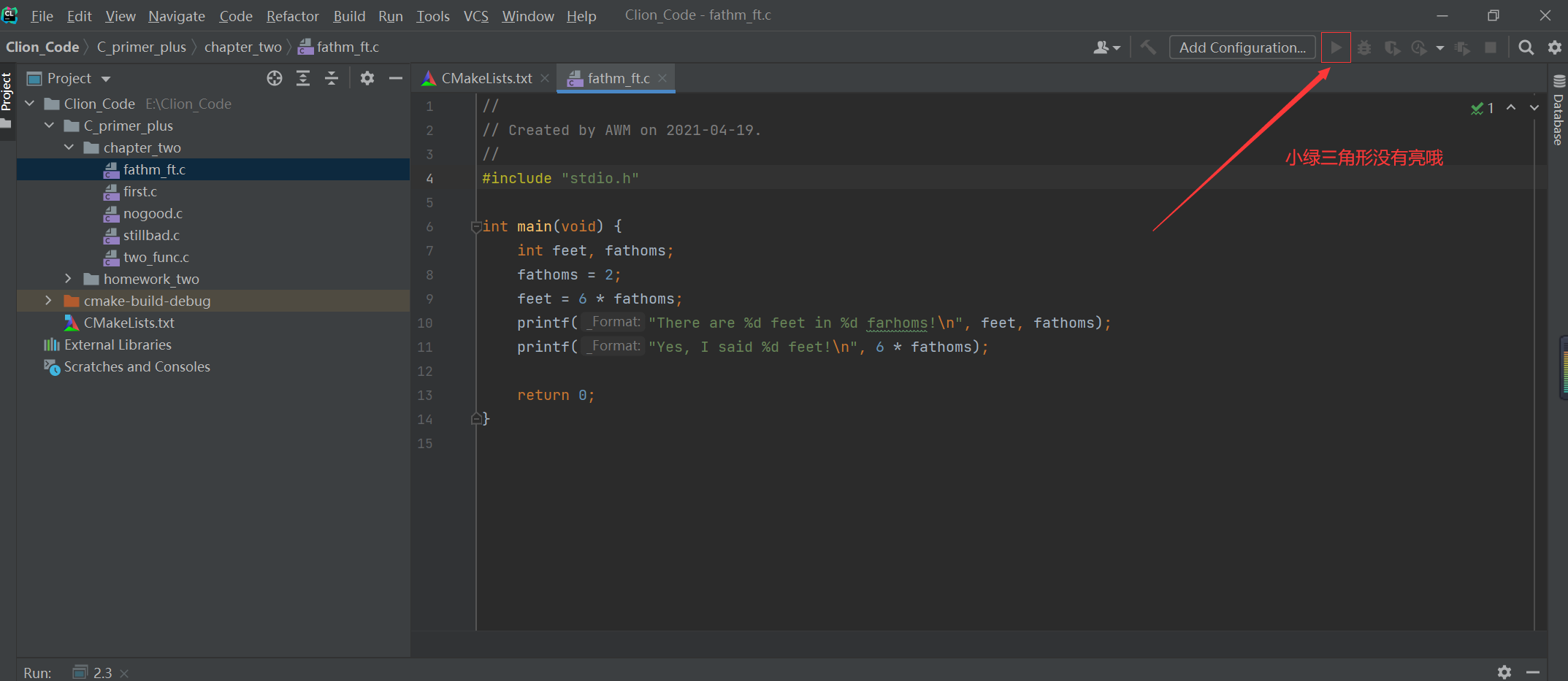Click the #include "stdio.h" line

point(560,179)
